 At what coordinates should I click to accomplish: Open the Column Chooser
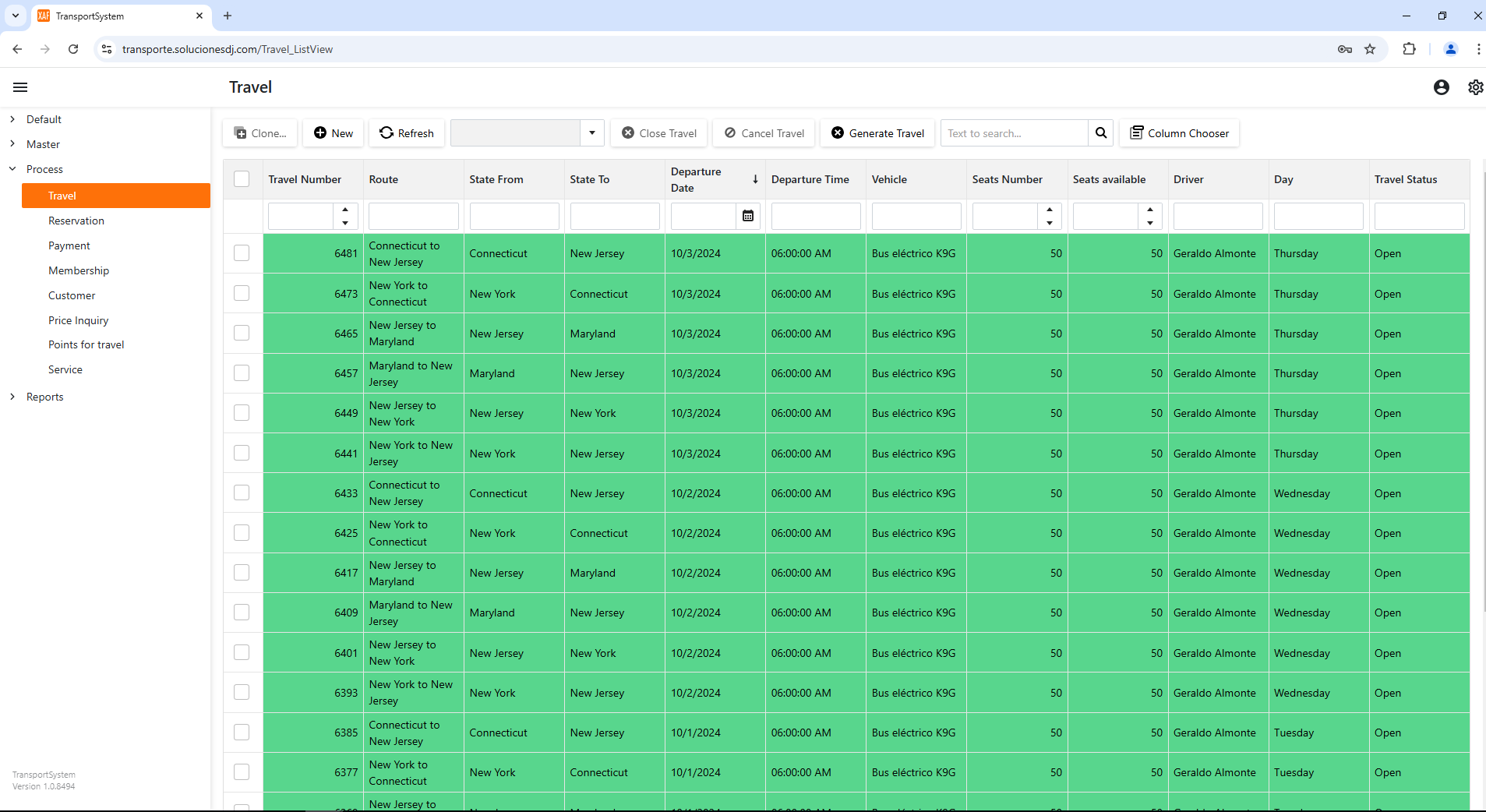1180,133
